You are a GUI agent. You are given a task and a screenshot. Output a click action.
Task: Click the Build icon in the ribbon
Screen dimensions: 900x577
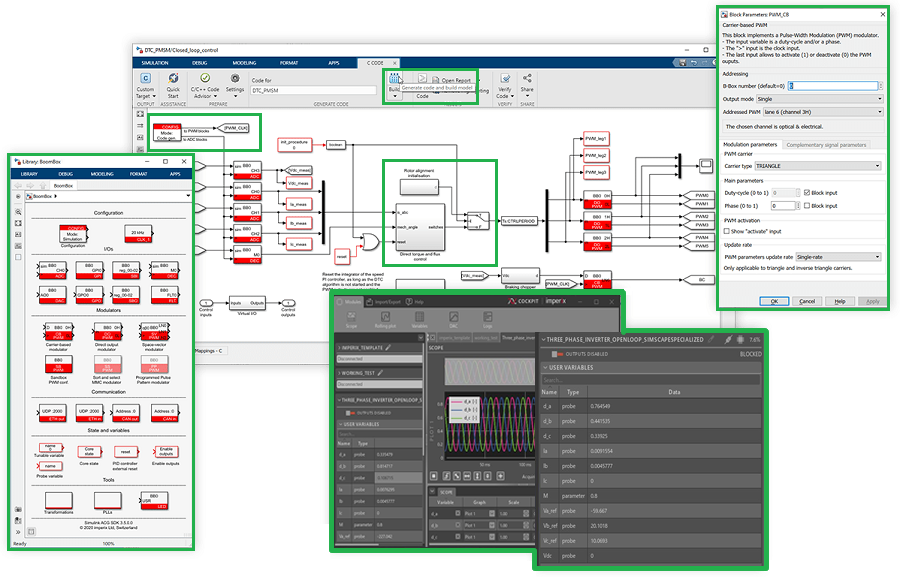(394, 79)
